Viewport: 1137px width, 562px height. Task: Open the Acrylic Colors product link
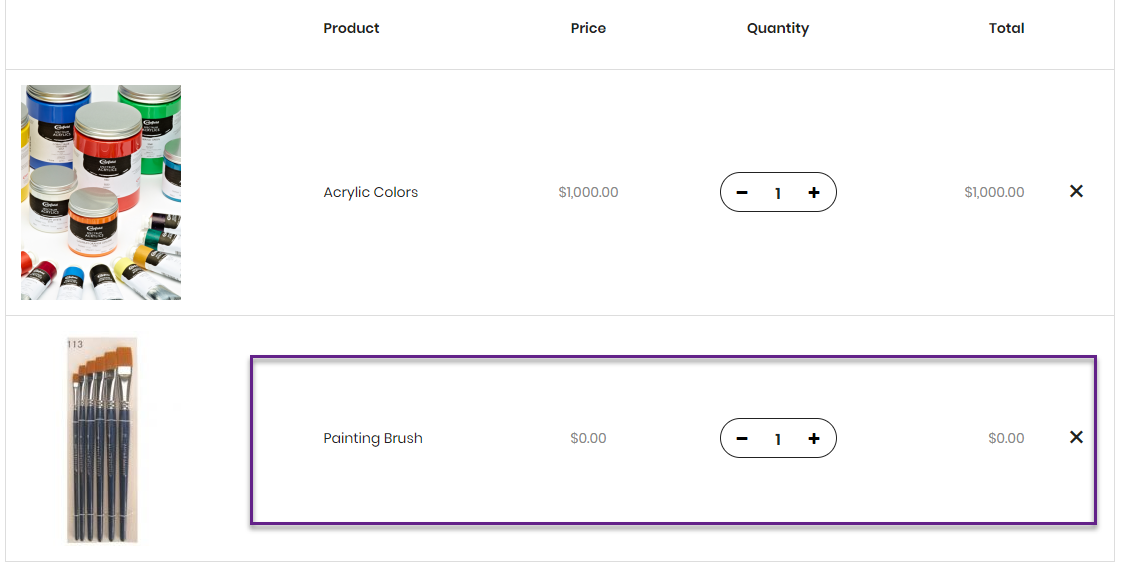(370, 192)
